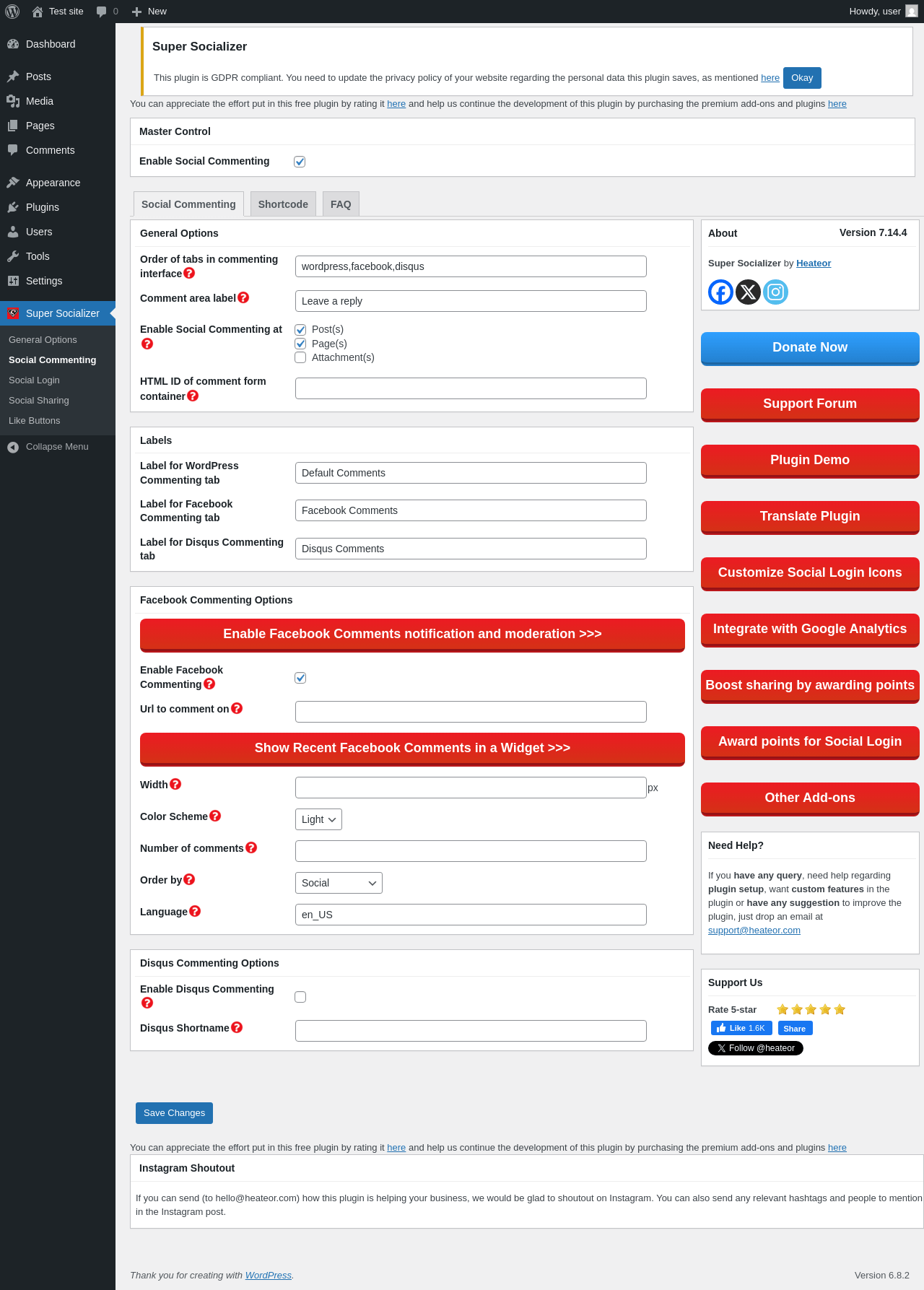The width and height of the screenshot is (924, 1290).
Task: Uncheck the Post(s) checkbox
Action: pyautogui.click(x=300, y=330)
